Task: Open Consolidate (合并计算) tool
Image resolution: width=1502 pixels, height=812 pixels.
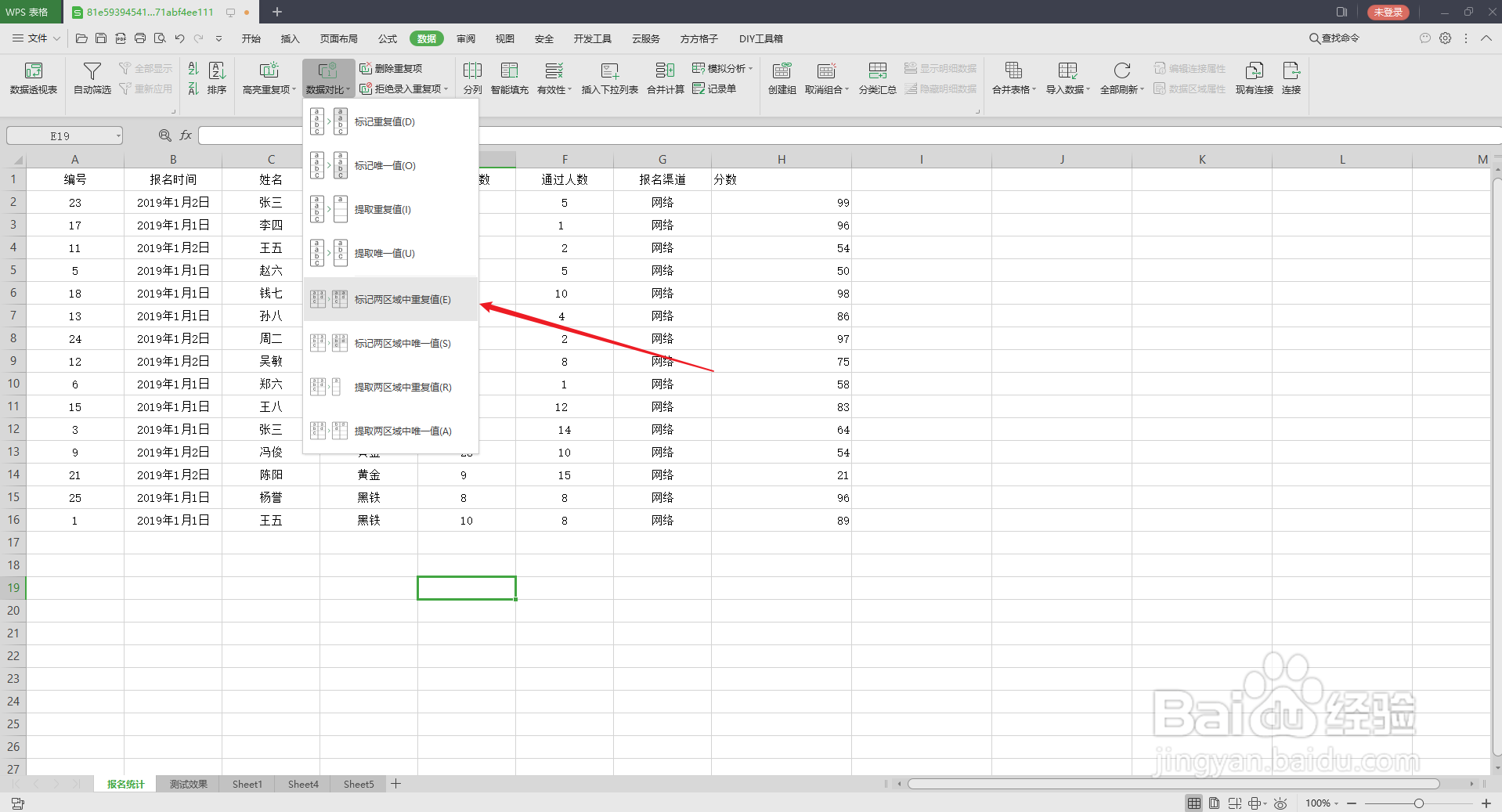Action: (x=666, y=78)
